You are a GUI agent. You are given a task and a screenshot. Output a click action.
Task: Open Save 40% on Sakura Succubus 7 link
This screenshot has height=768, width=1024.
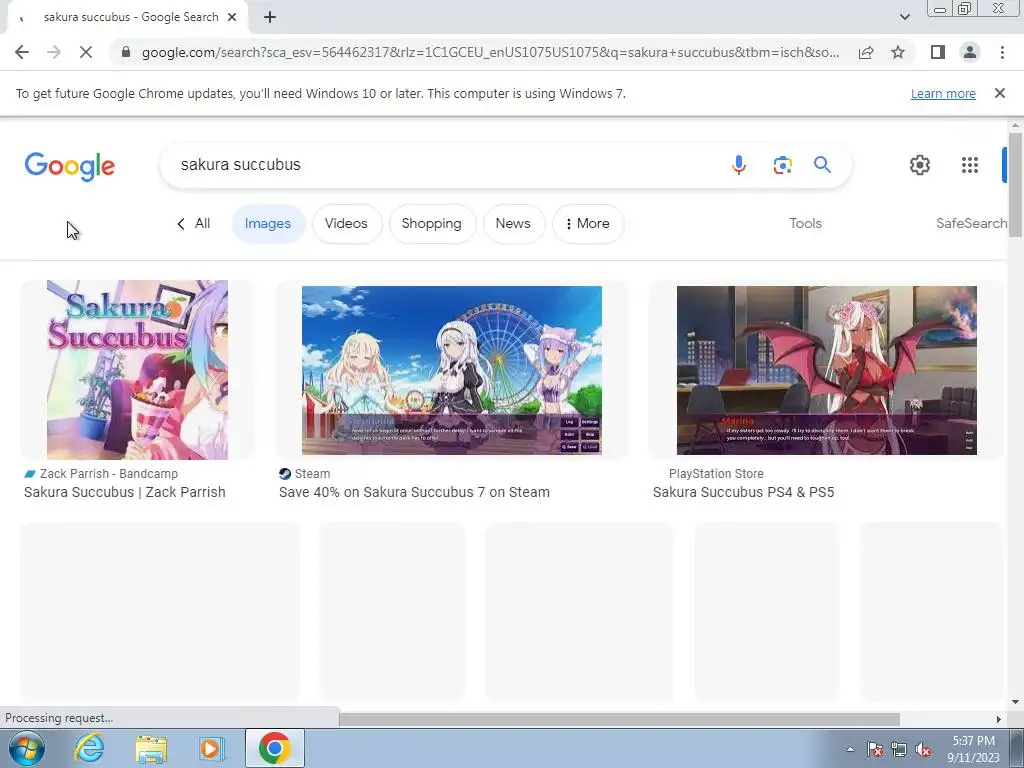click(x=414, y=492)
